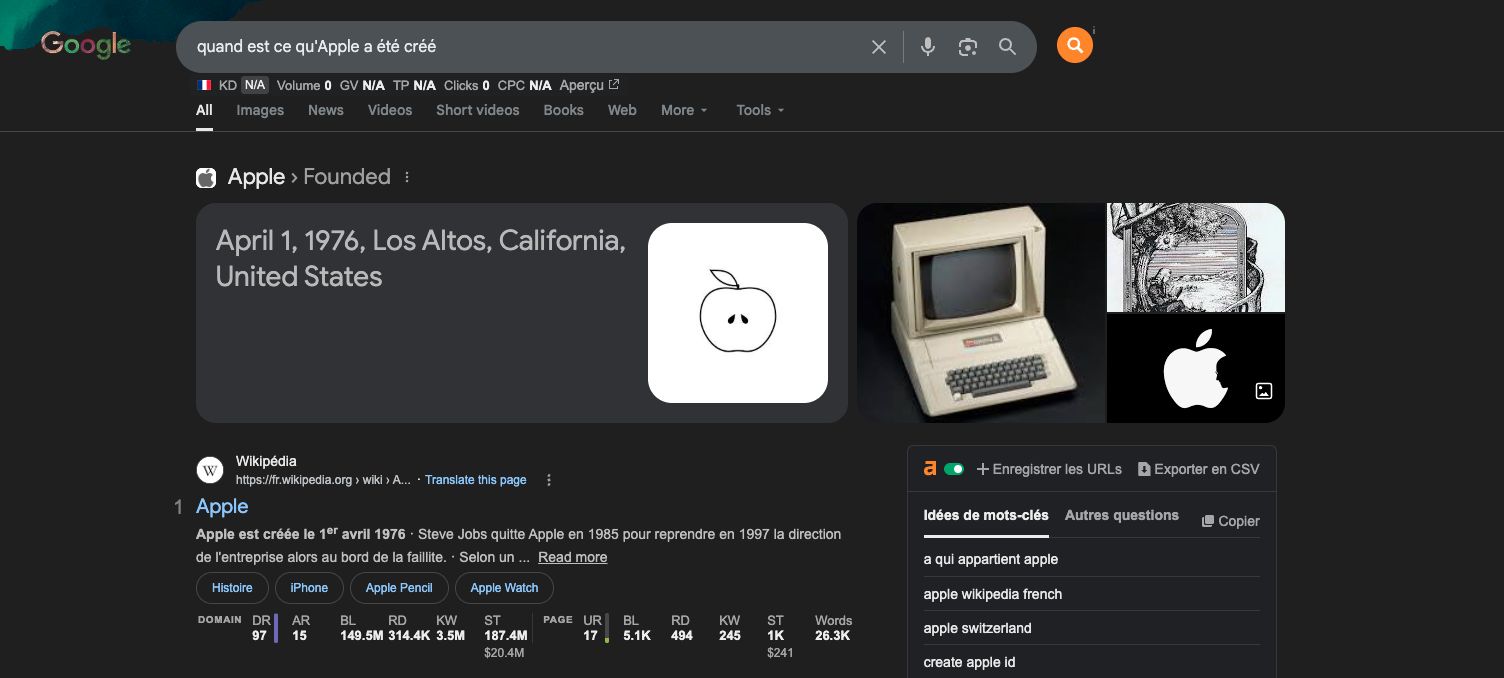Screen dimensions: 1504x678
Task: Click the orange profile avatar icon
Action: coord(1075,45)
